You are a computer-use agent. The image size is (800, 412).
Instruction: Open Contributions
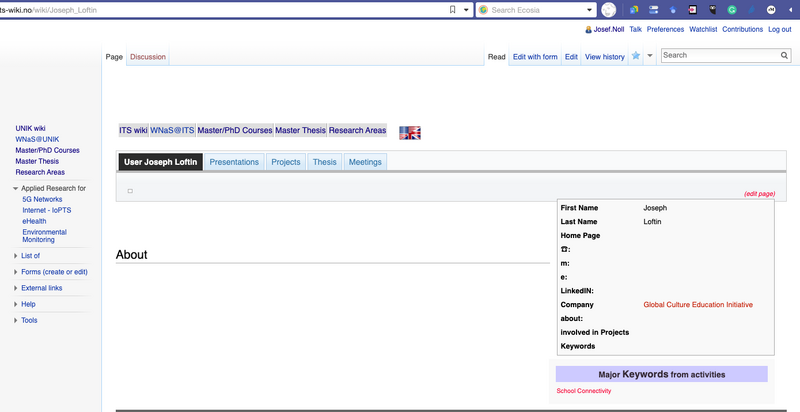[x=742, y=30]
